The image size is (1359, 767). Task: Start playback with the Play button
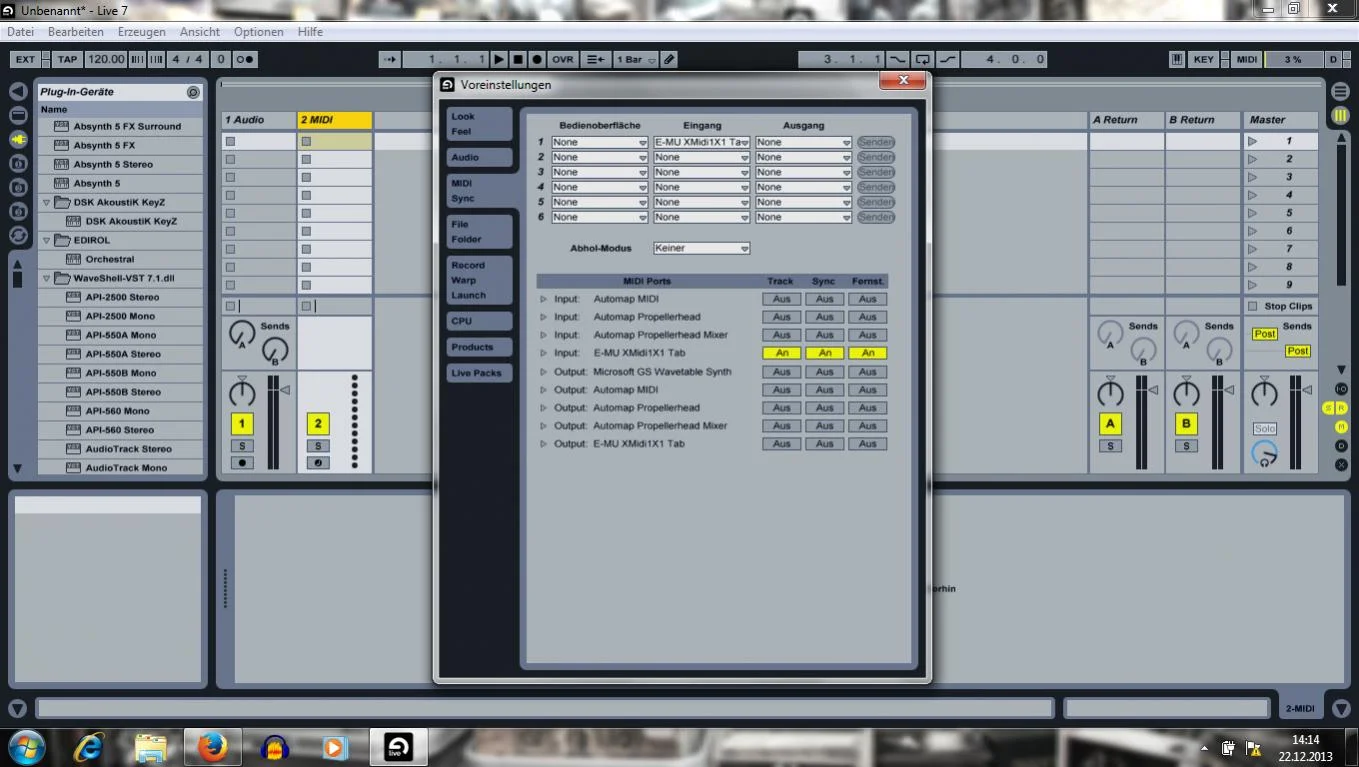500,59
